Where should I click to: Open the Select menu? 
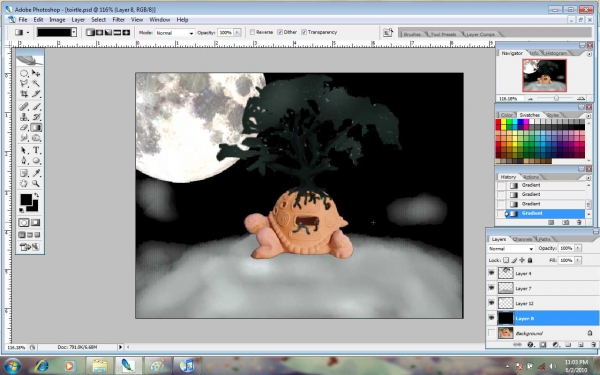[98, 20]
